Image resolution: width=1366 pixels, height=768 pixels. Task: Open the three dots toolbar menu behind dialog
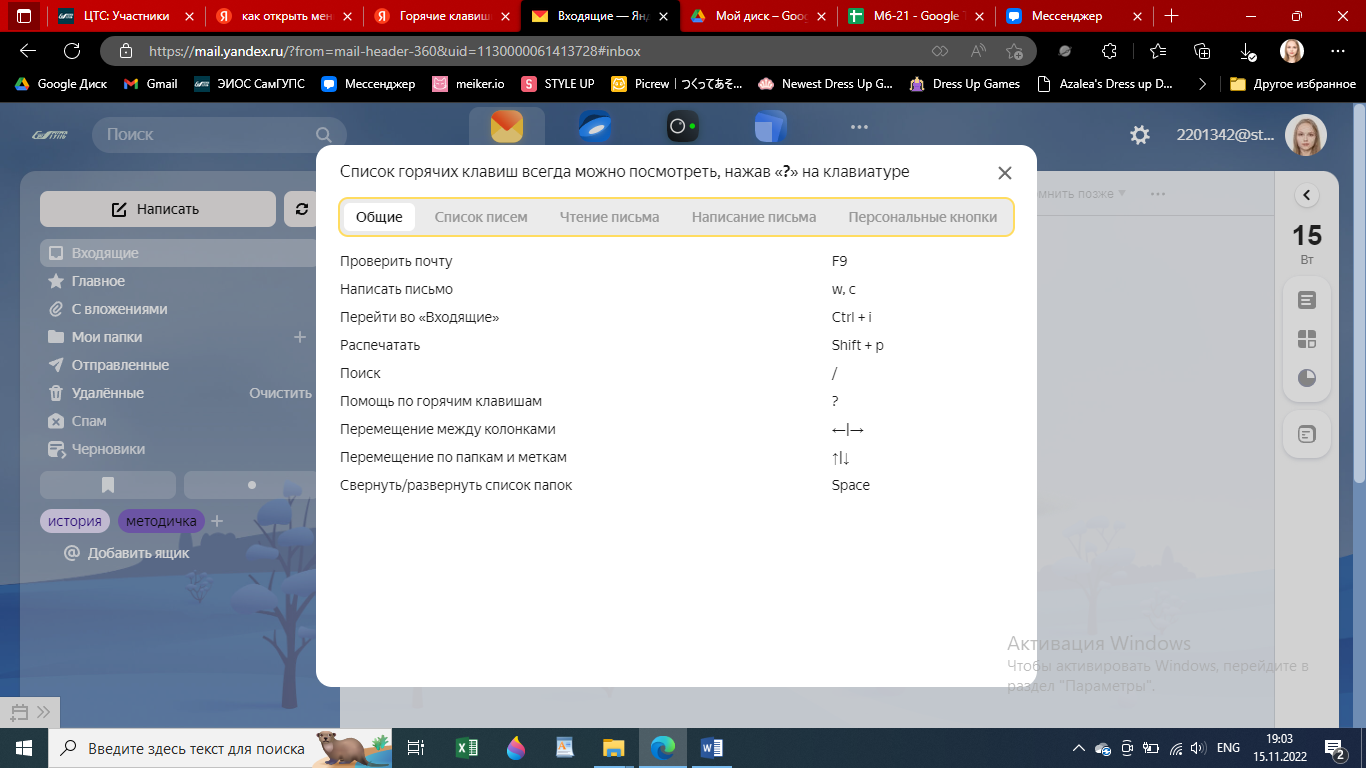pyautogui.click(x=1158, y=193)
